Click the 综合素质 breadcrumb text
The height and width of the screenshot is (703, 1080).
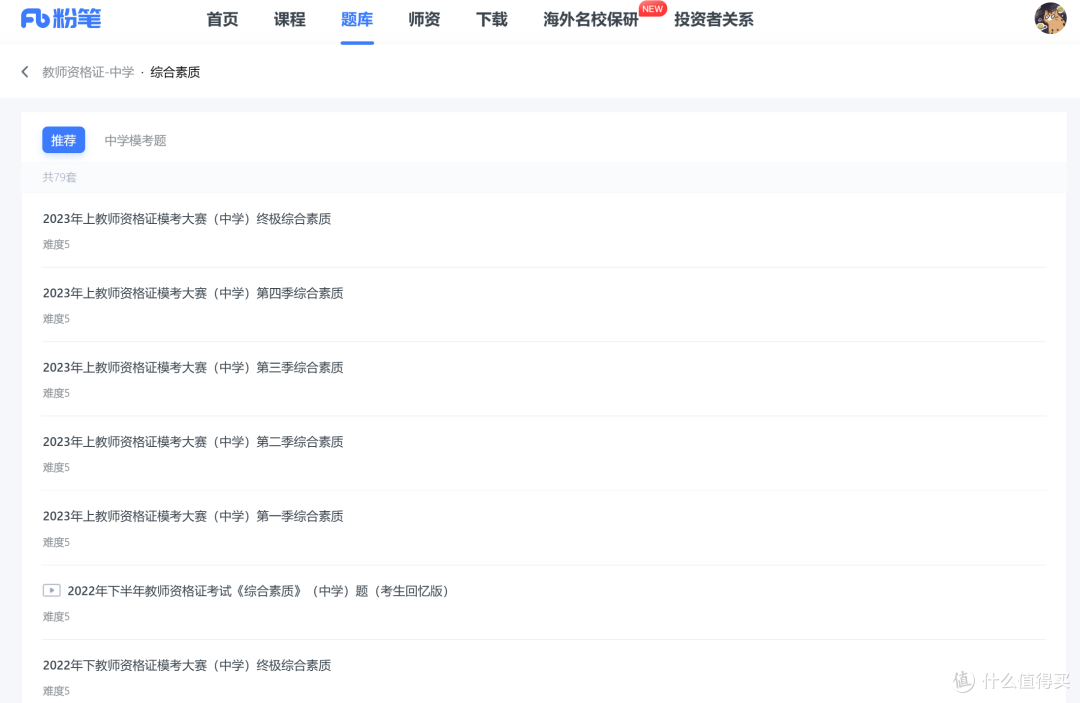[175, 72]
